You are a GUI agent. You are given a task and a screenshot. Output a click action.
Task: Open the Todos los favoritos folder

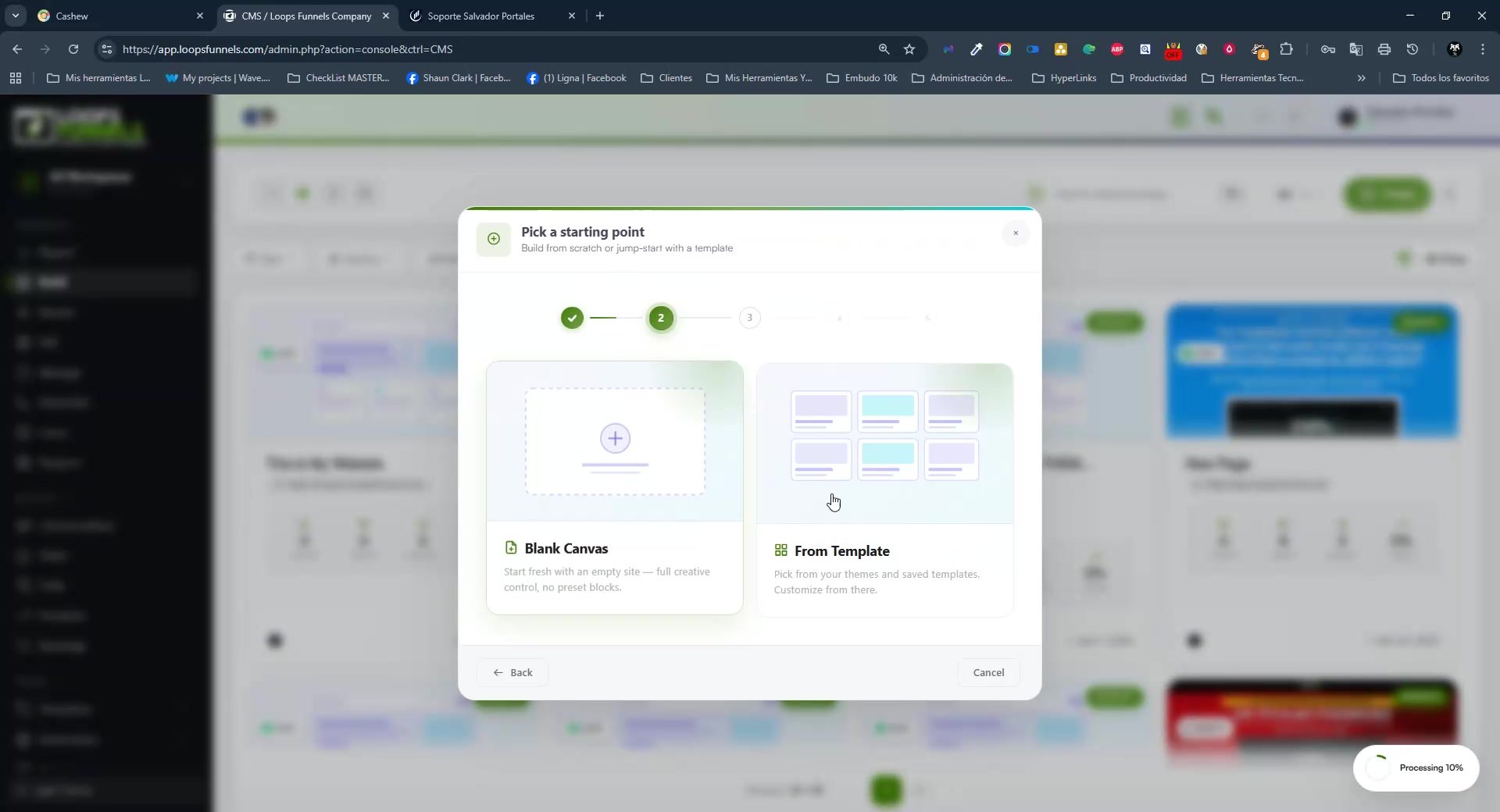(1441, 78)
